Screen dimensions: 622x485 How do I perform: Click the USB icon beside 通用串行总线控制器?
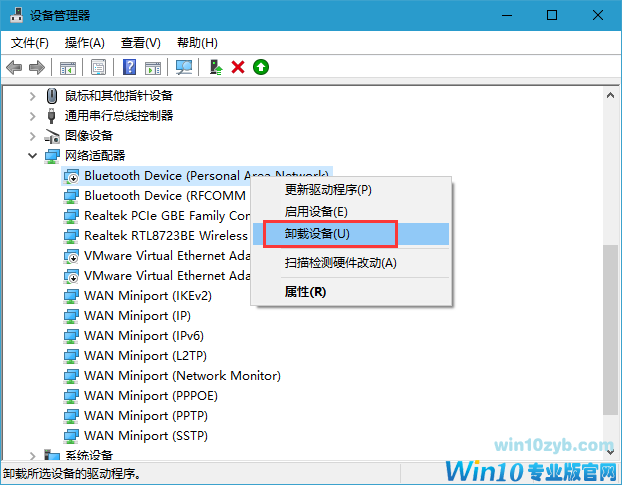[52, 115]
